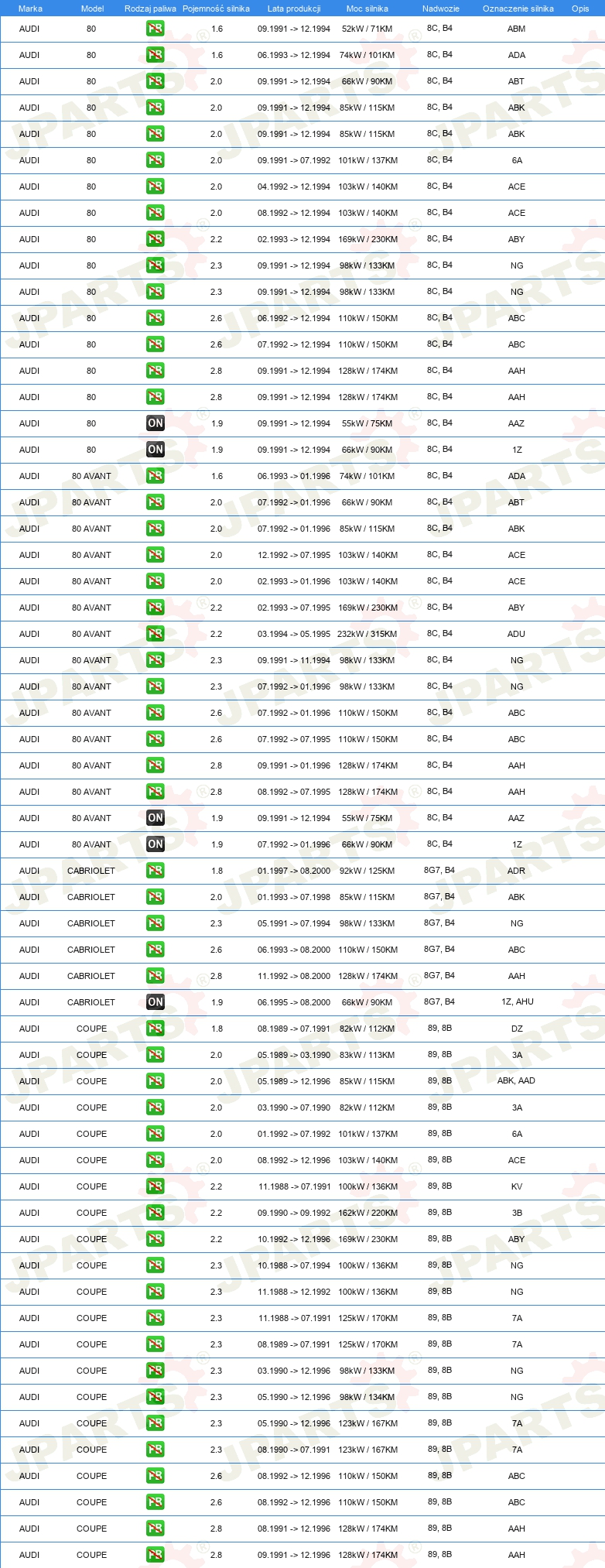Click 8G7, B4 body cell in the ADR row
Viewport: 605px width, 1568px height.
439,870
